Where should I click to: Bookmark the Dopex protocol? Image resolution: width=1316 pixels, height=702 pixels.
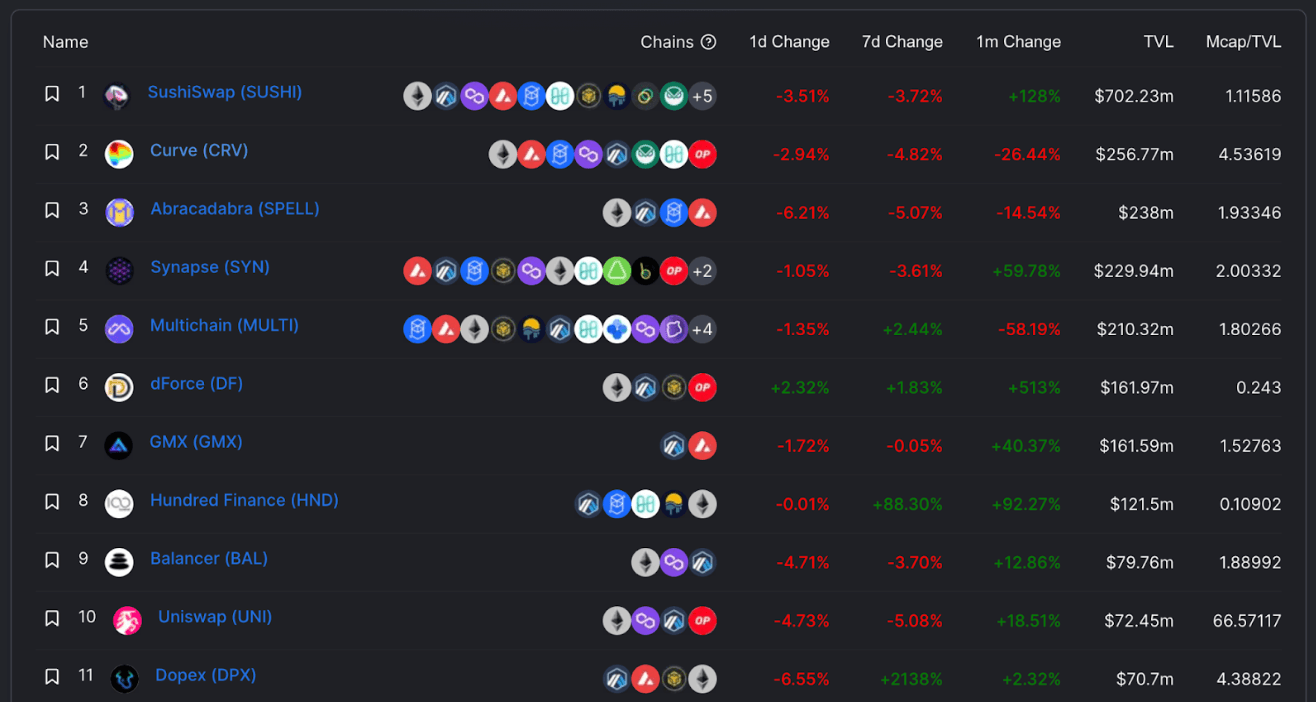tap(52, 678)
